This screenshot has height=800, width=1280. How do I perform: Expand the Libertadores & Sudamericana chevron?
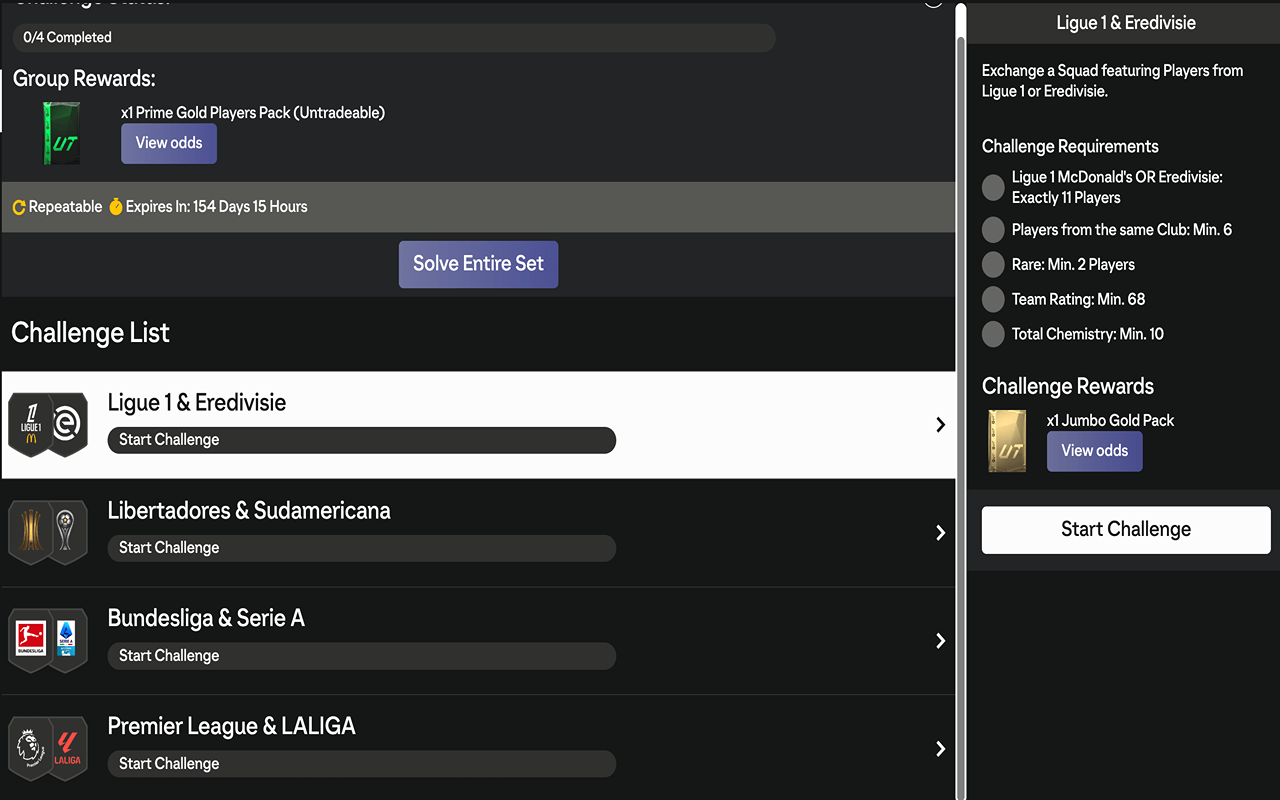[940, 533]
